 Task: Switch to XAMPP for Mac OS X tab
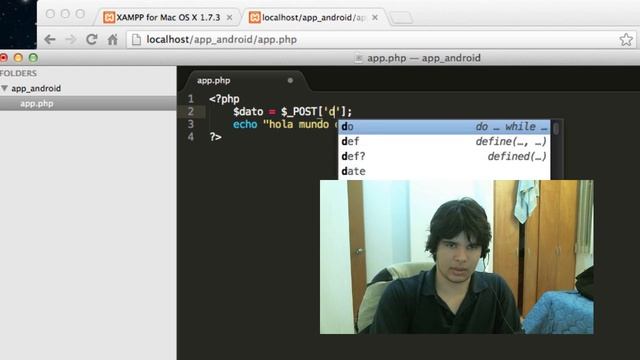(168, 18)
